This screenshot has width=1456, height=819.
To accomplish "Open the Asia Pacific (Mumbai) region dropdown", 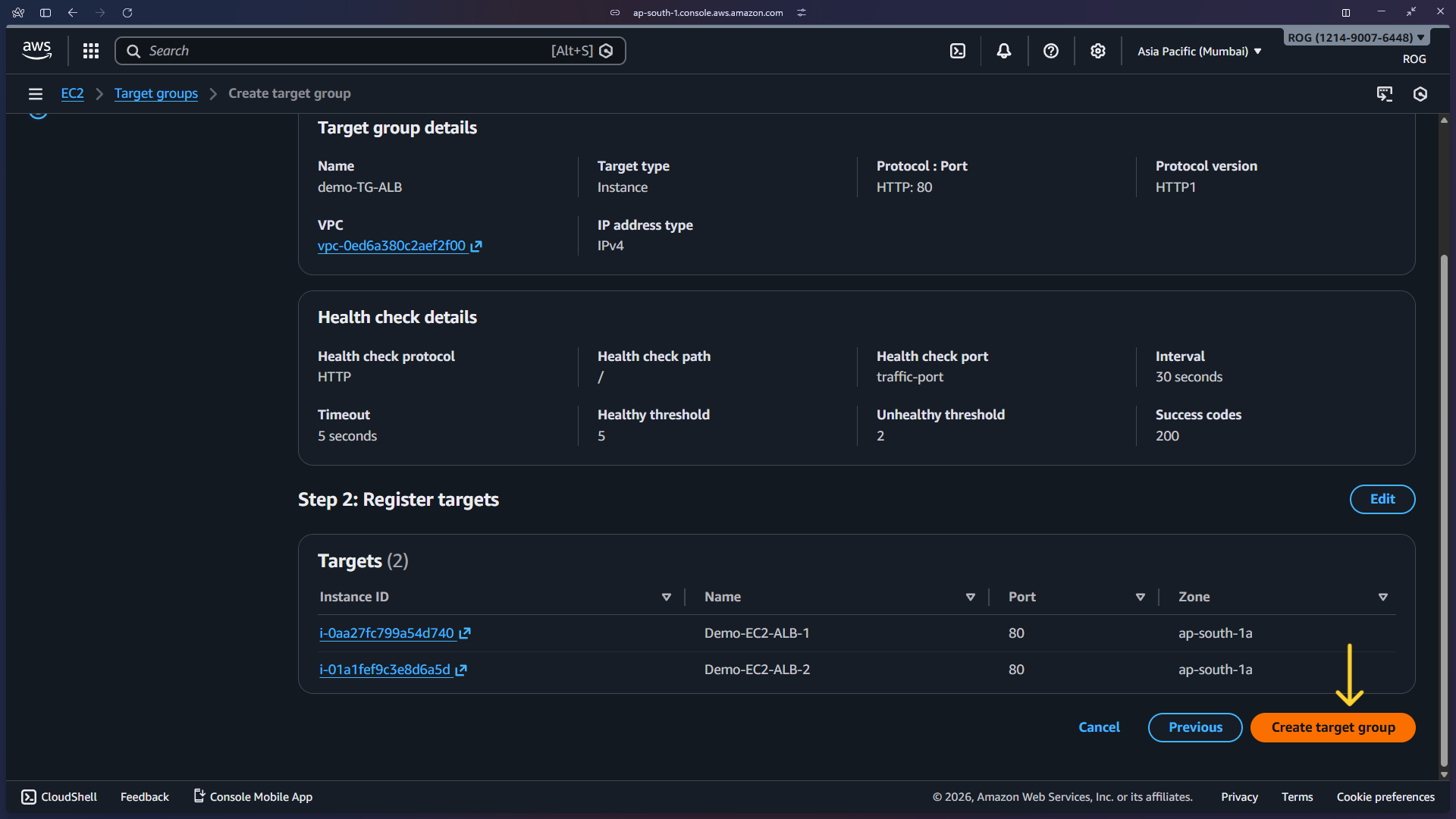I will (1198, 51).
